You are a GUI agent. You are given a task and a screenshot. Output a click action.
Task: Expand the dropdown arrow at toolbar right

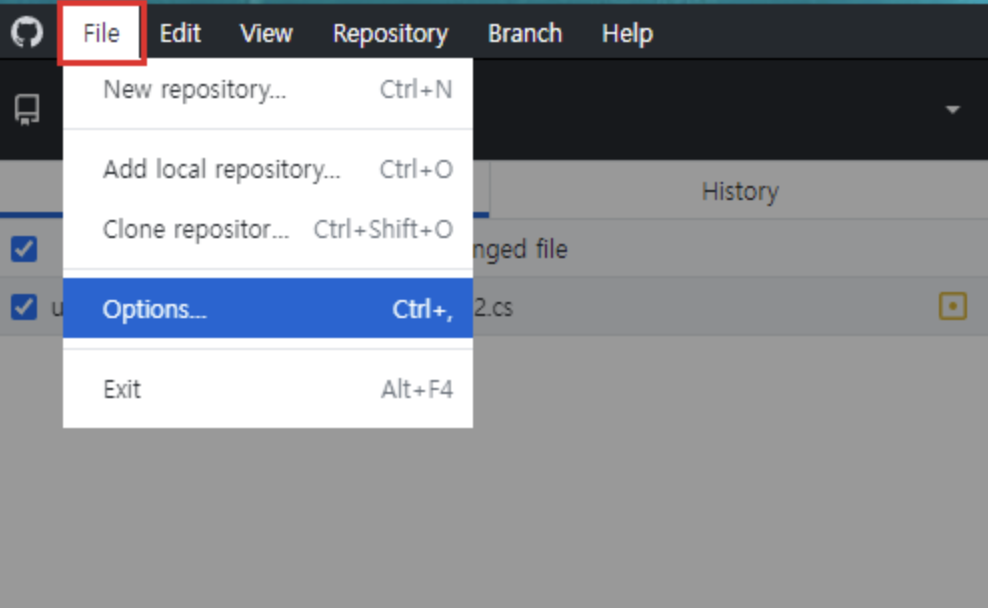pyautogui.click(x=952, y=110)
